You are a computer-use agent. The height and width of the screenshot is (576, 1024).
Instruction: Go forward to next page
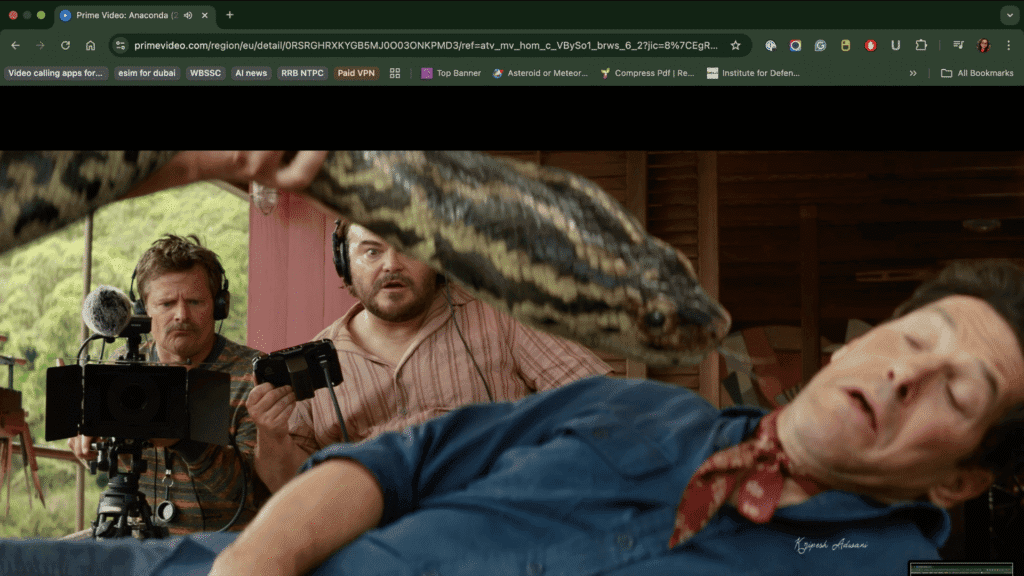pos(40,45)
